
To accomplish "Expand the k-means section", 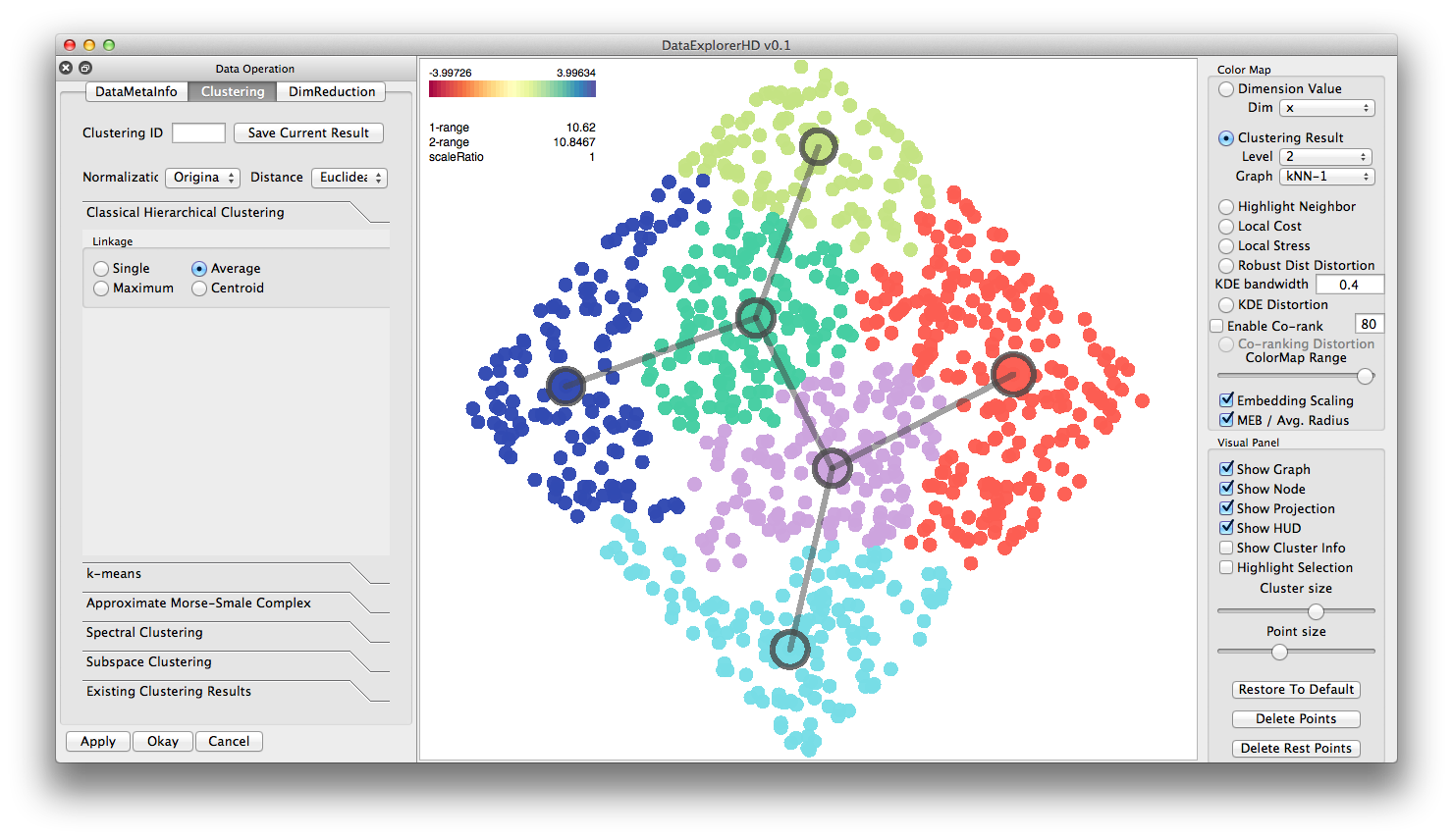I will 236,574.
